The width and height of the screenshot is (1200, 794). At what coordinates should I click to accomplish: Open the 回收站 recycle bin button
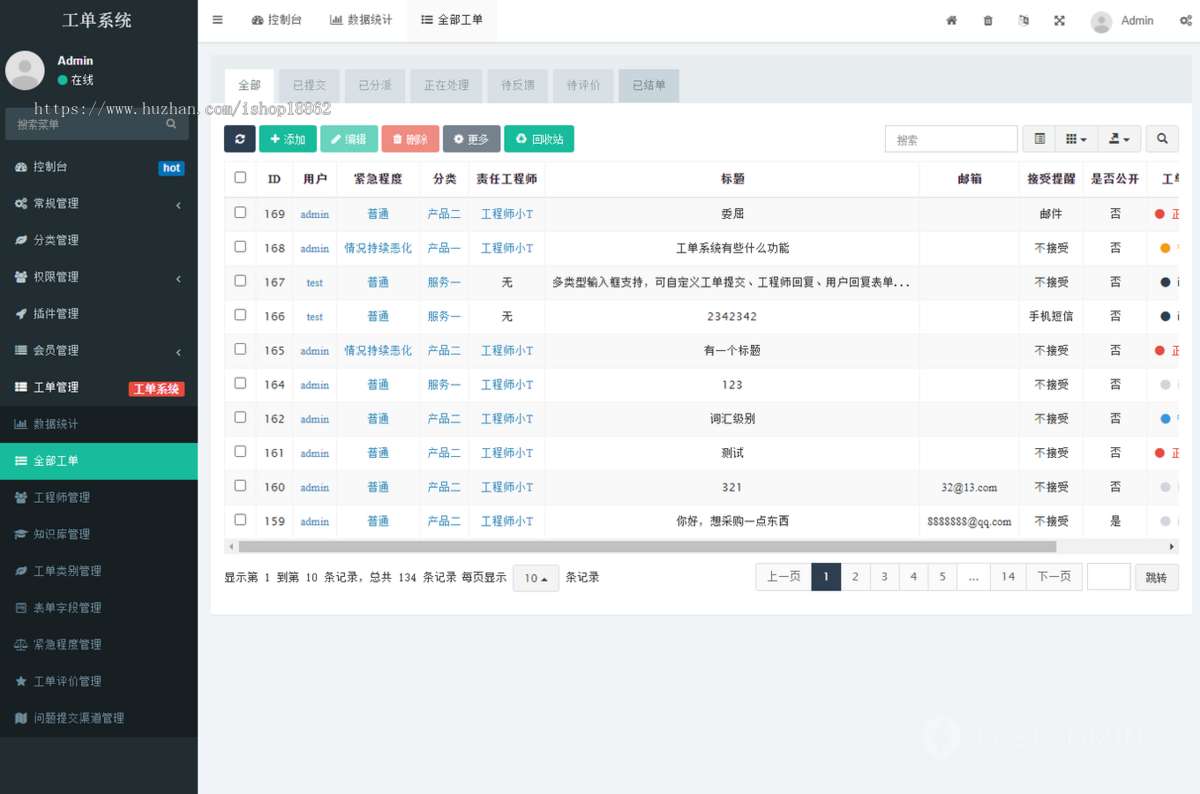click(x=539, y=139)
